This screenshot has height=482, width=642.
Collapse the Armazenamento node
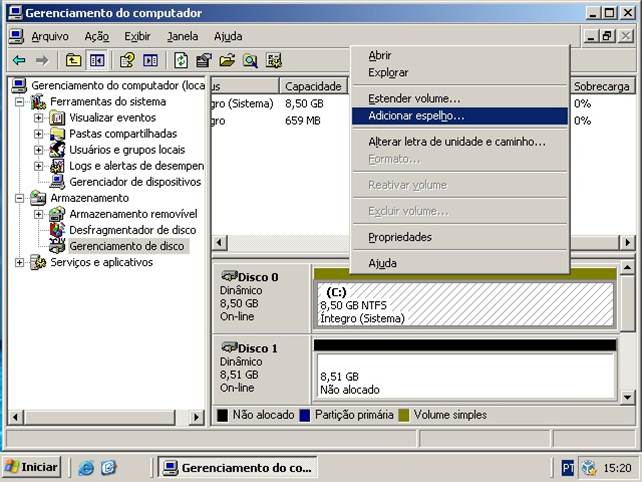tap(19, 198)
